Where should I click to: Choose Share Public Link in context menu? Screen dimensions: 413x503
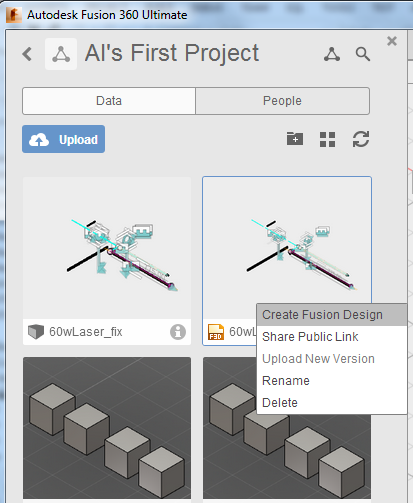coord(332,337)
